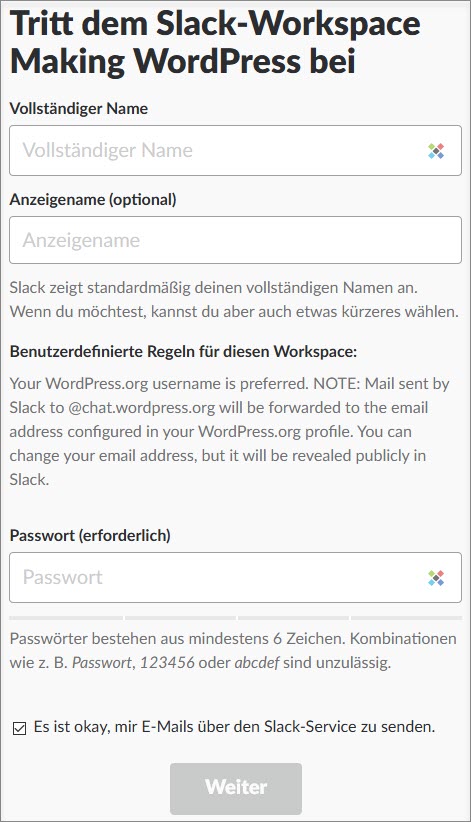This screenshot has height=822, width=471.
Task: Click the Weiter button
Action: 236,788
